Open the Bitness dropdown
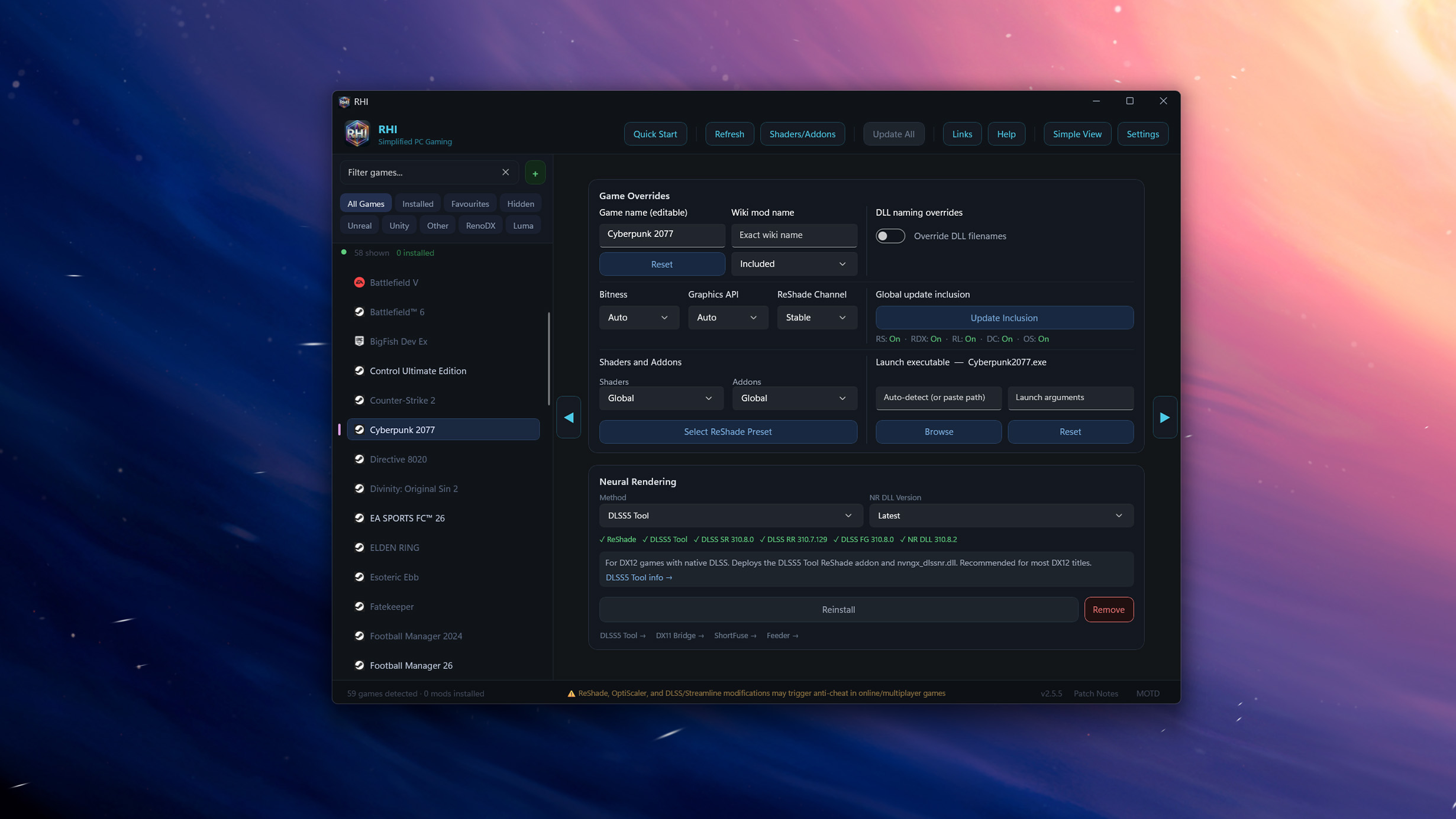Screen dimensions: 1456x819 click(638, 318)
